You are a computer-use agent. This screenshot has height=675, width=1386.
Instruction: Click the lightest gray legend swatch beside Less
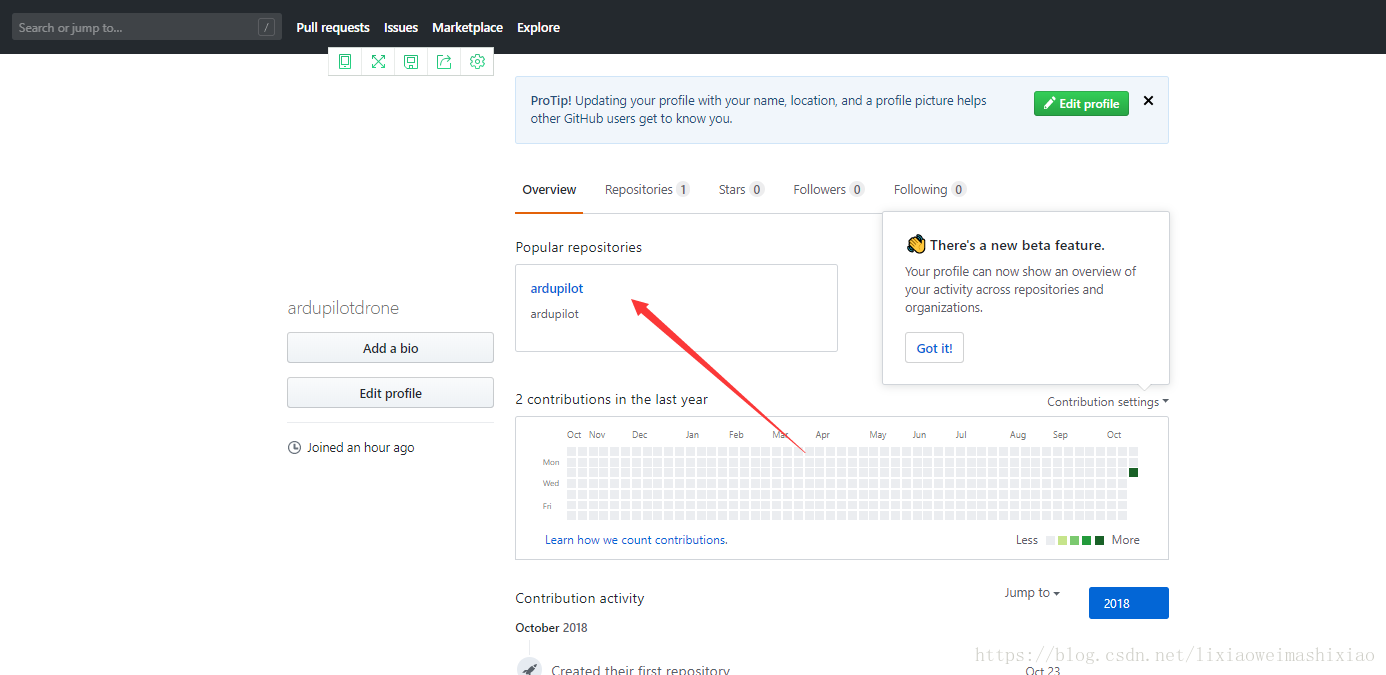click(x=1050, y=540)
